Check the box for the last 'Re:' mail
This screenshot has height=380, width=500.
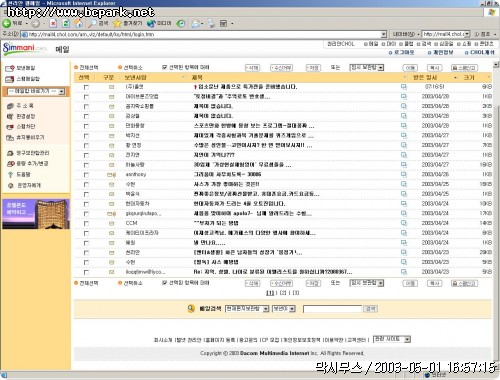coord(86,272)
